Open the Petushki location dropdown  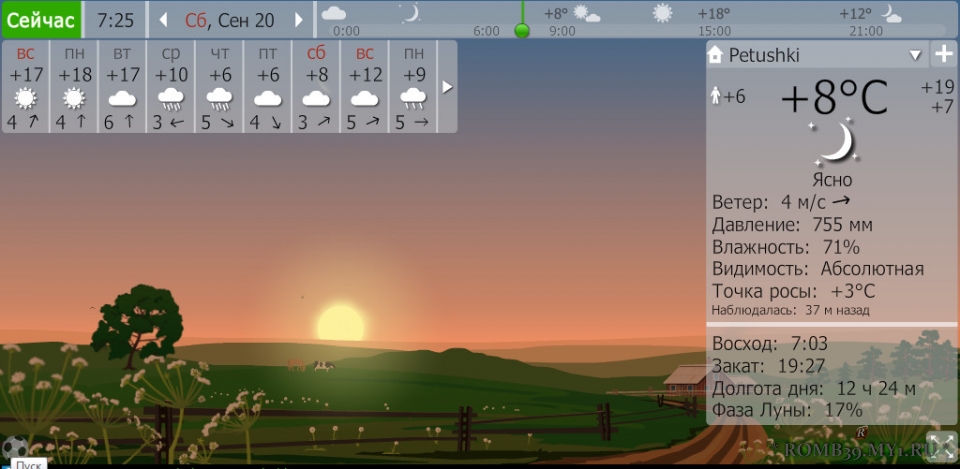[x=915, y=55]
